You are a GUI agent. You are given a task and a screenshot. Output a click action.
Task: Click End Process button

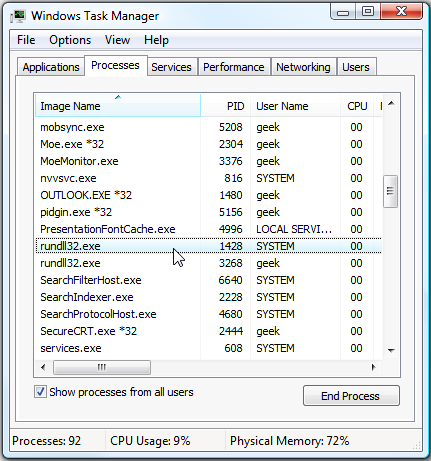pos(351,396)
